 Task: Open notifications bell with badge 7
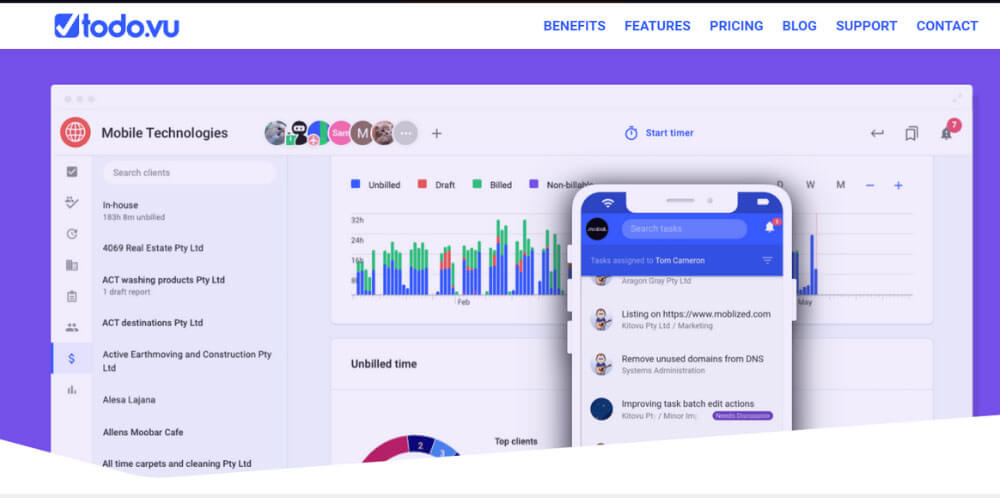pyautogui.click(x=946, y=133)
